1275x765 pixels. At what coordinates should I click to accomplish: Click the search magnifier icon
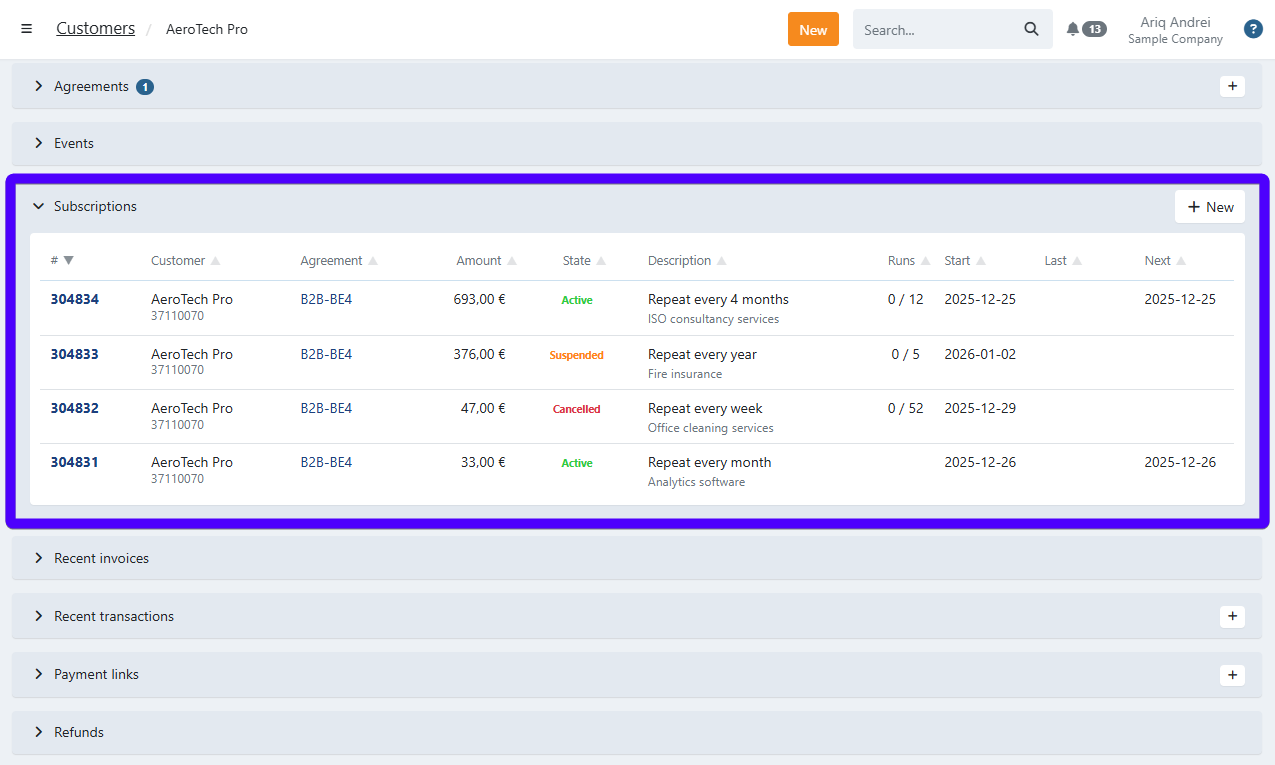[1031, 29]
